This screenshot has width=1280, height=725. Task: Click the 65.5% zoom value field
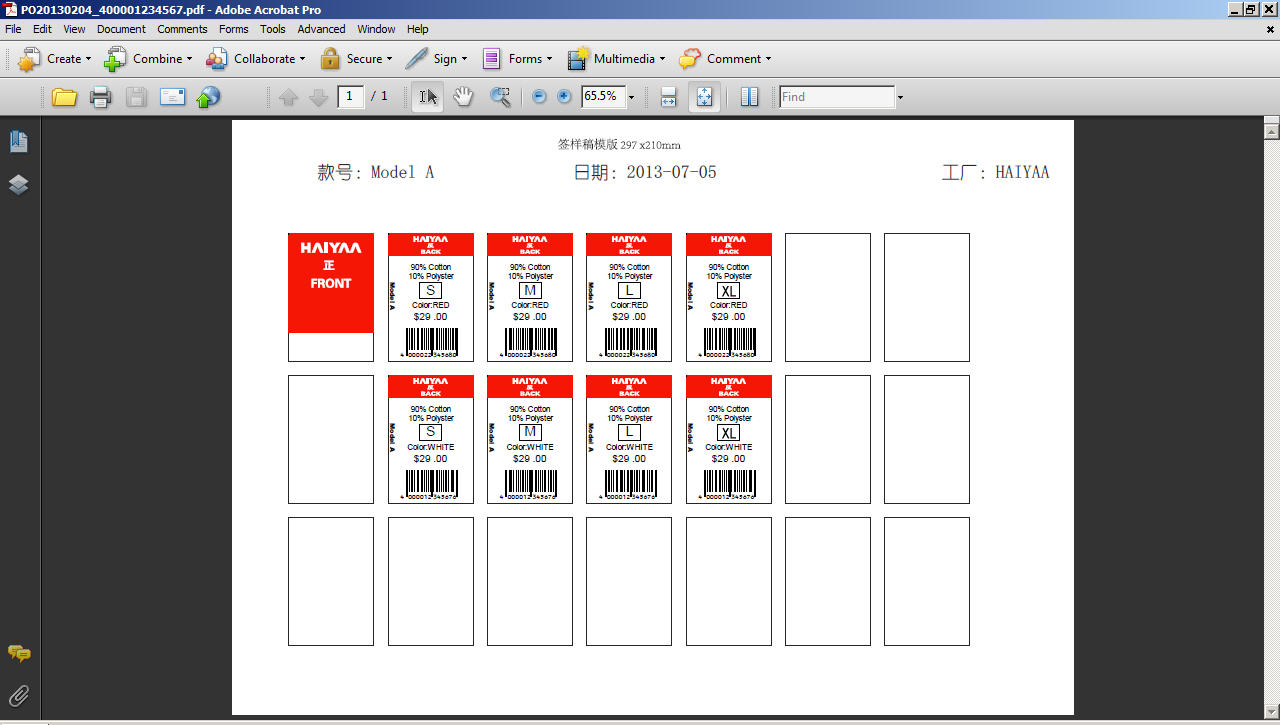click(603, 97)
